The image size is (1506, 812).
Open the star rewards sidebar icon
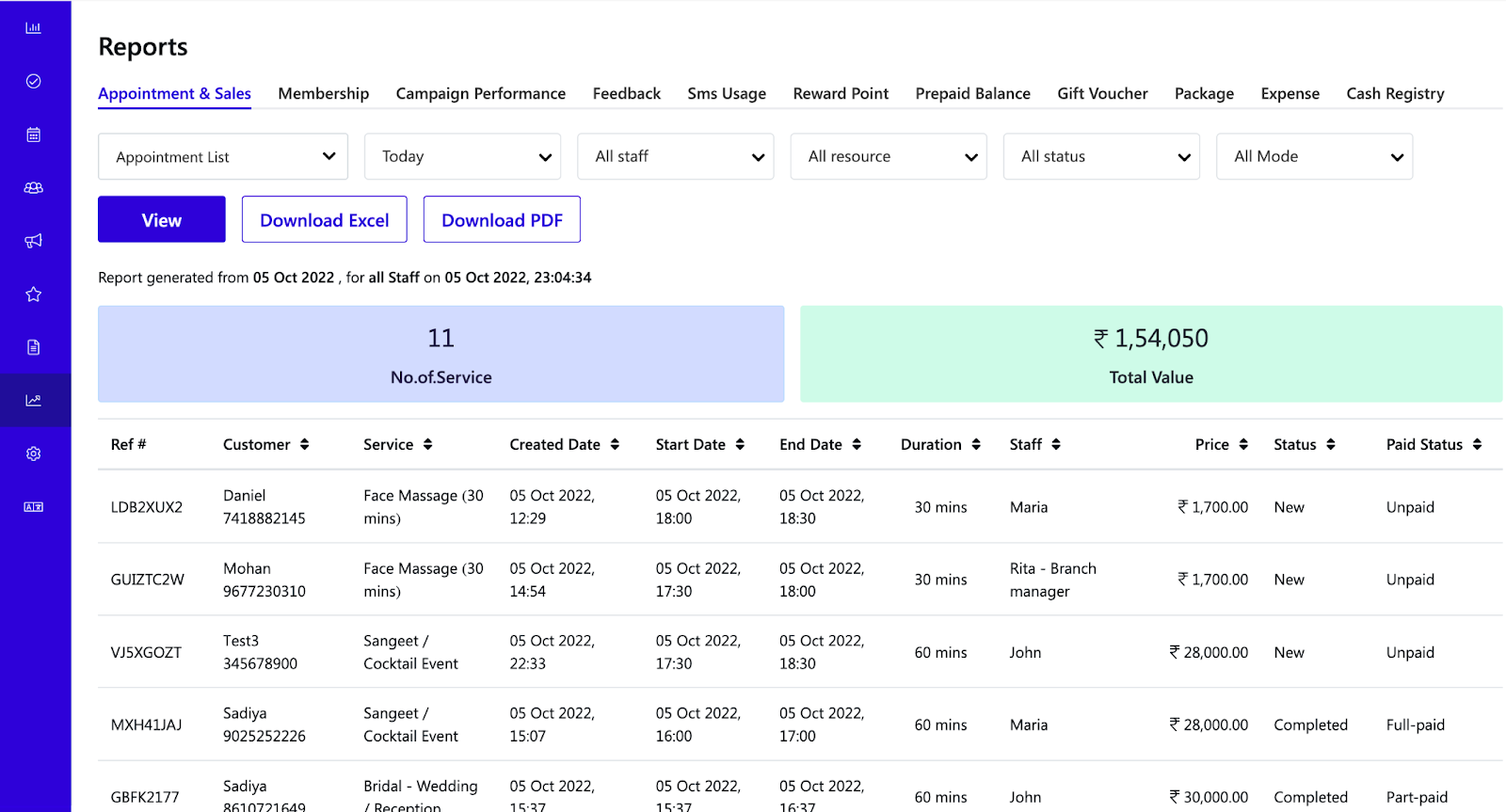(x=34, y=295)
